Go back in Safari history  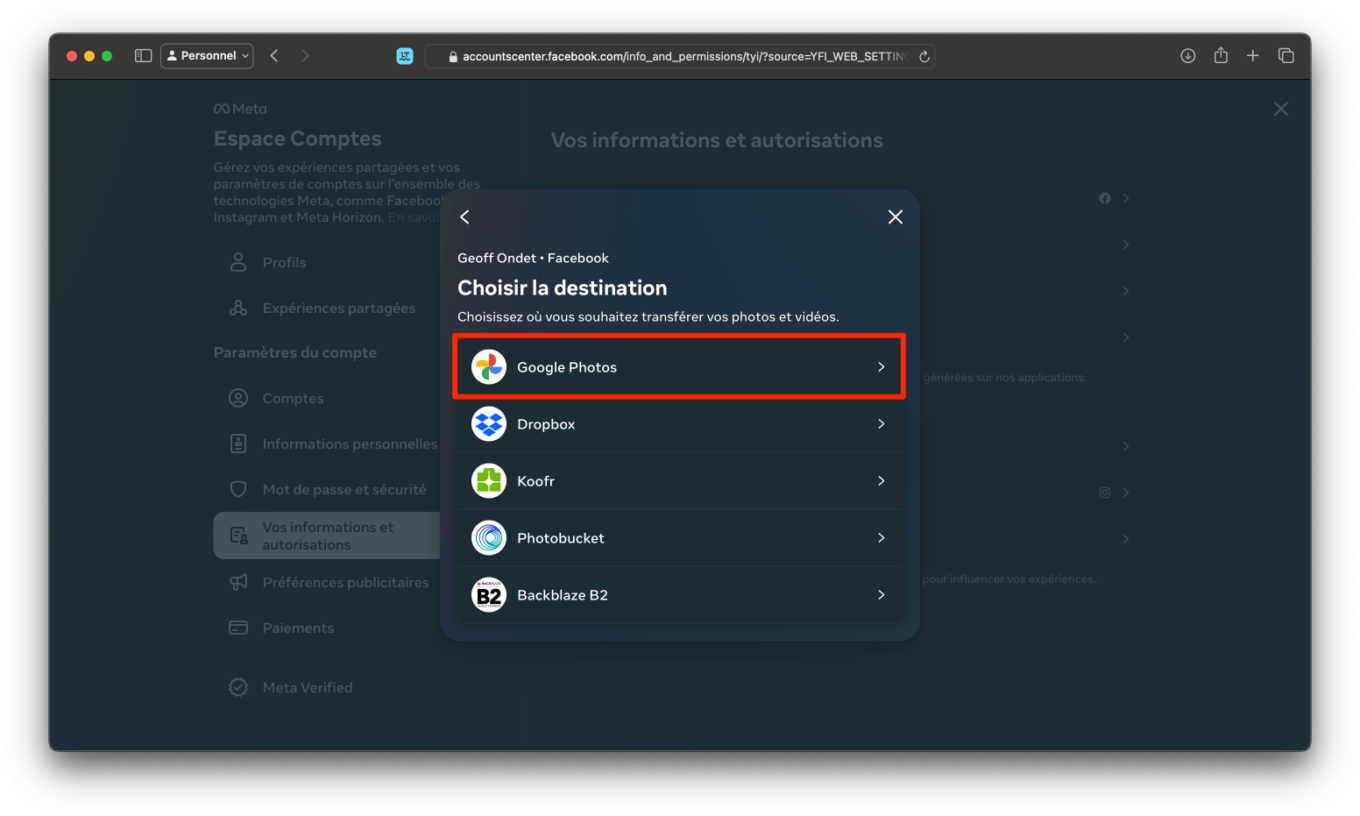pyautogui.click(x=274, y=56)
